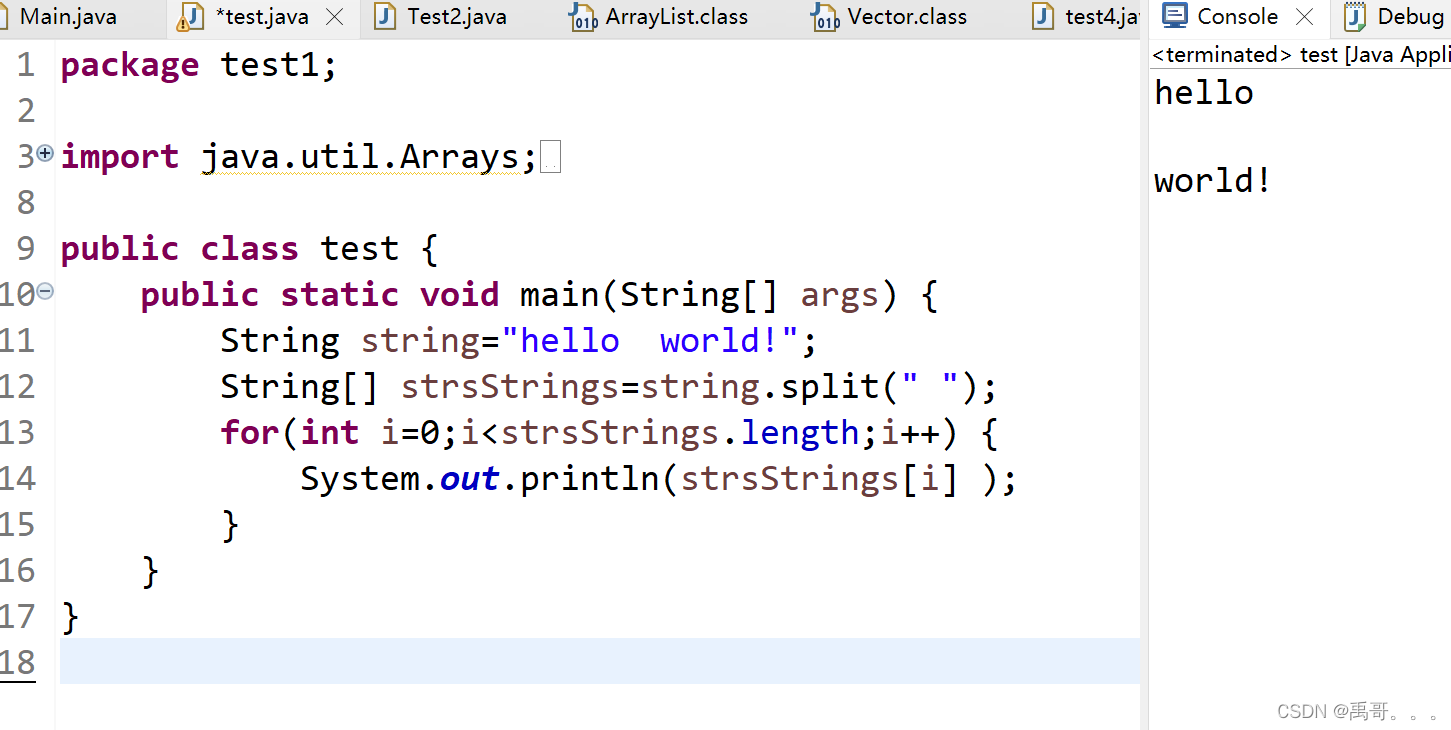
Task: Click the hello output in Console
Action: (1204, 93)
